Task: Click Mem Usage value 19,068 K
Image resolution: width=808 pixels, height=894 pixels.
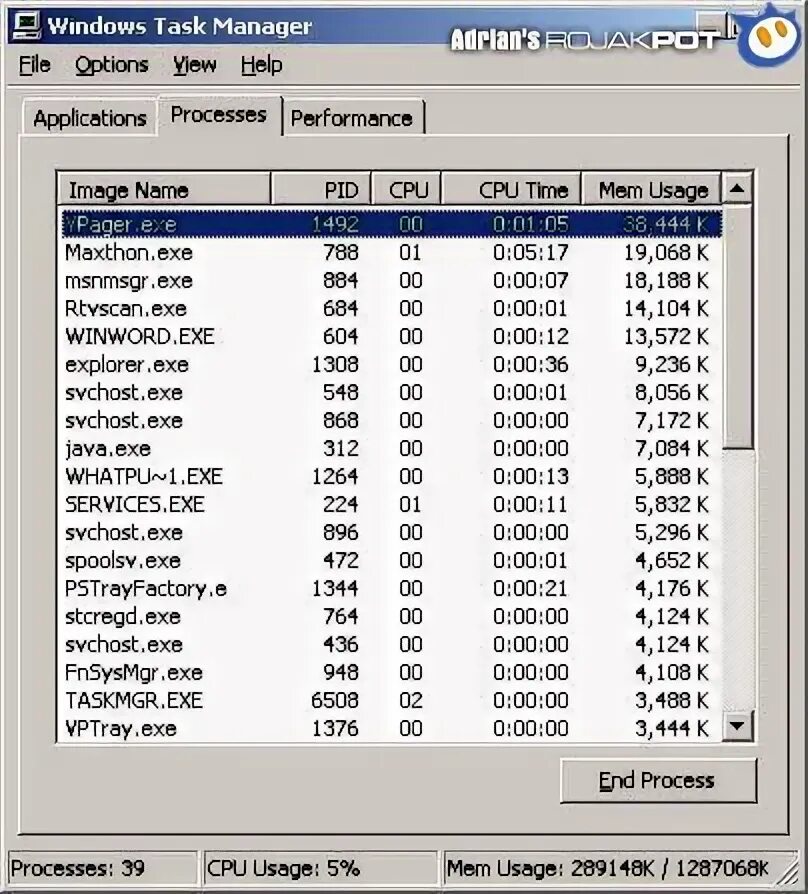Action: (x=665, y=252)
